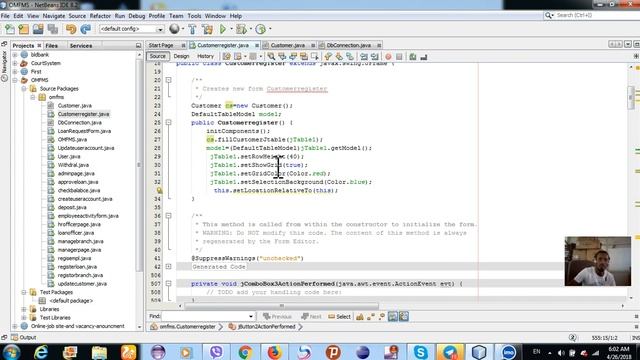Image resolution: width=640 pixels, height=360 pixels.
Task: Open the File menu
Action: tap(5, 16)
